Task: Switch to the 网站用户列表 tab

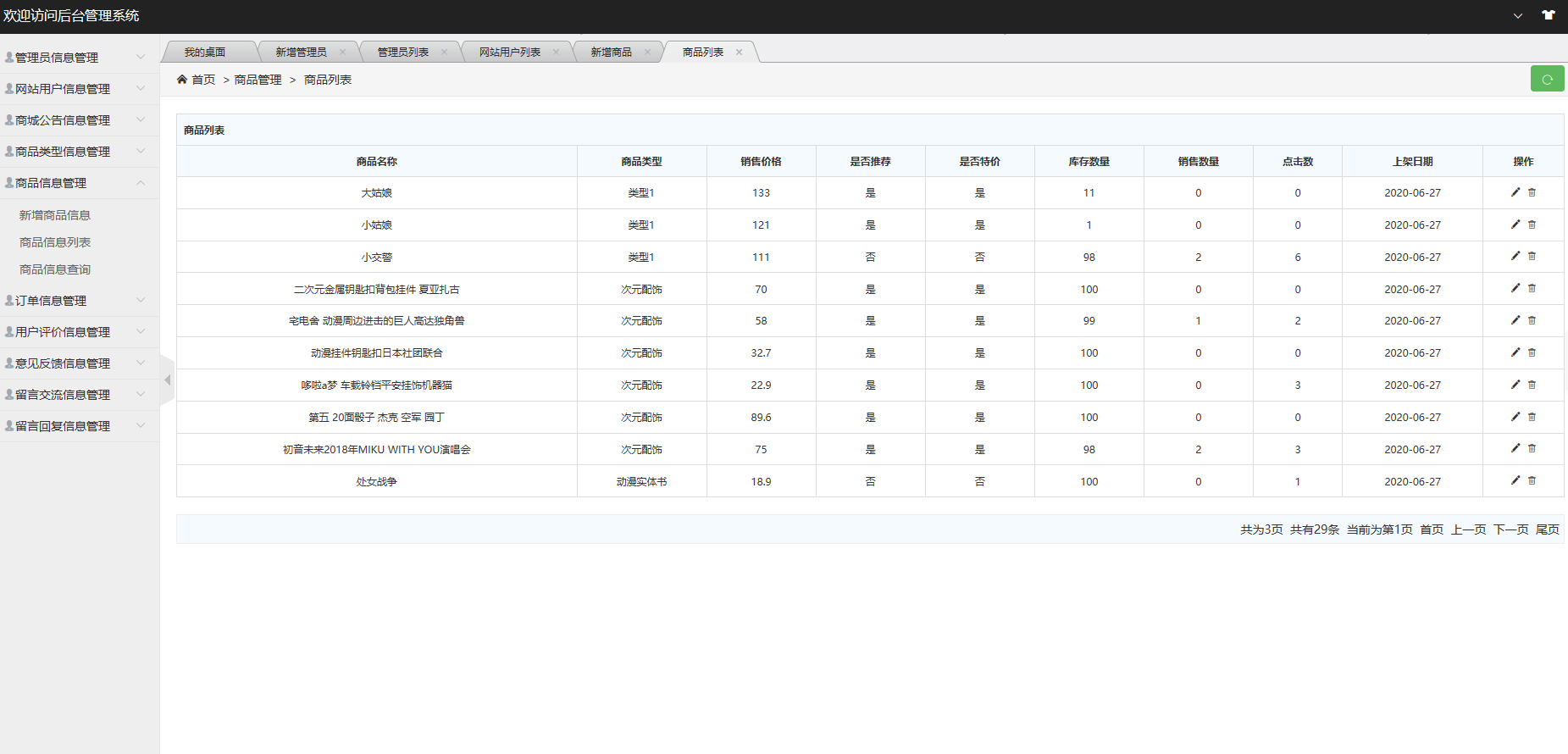Action: pos(510,53)
